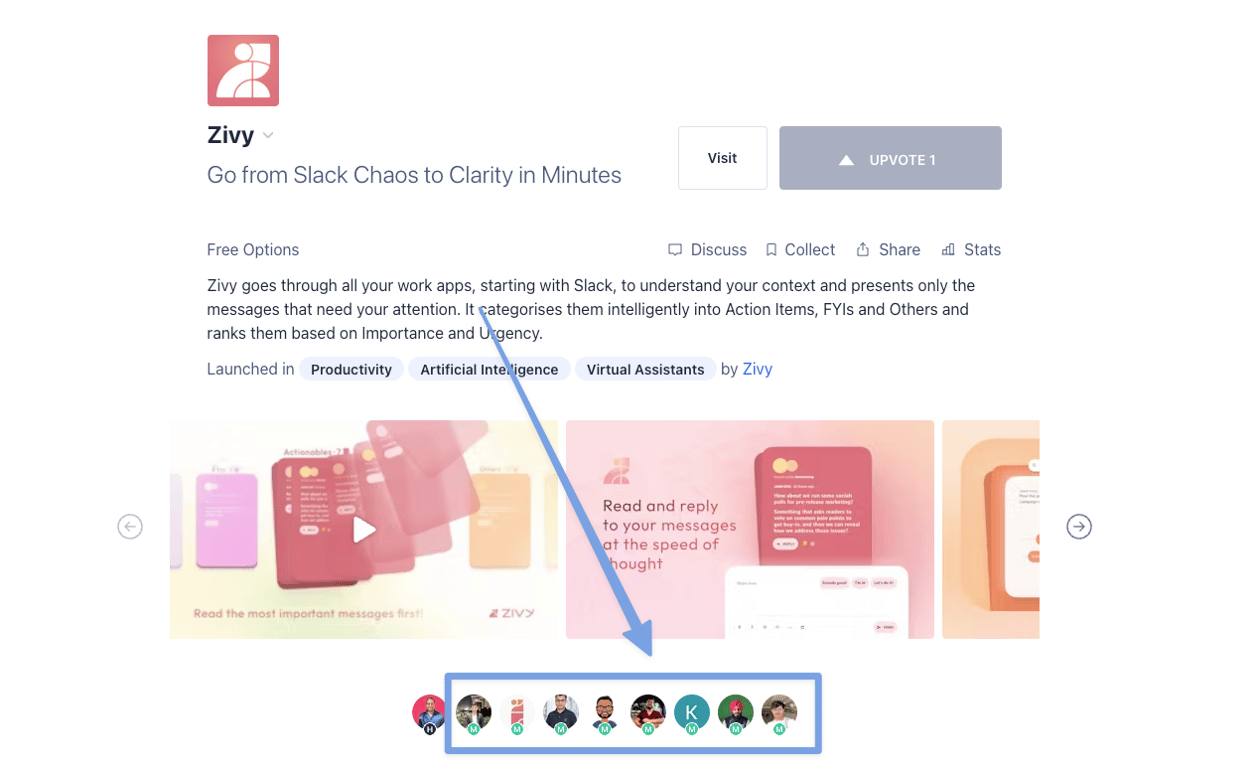Image resolution: width=1258 pixels, height=768 pixels.
Task: Open the Zivy logo maker avatar
Action: pyautogui.click(x=517, y=713)
